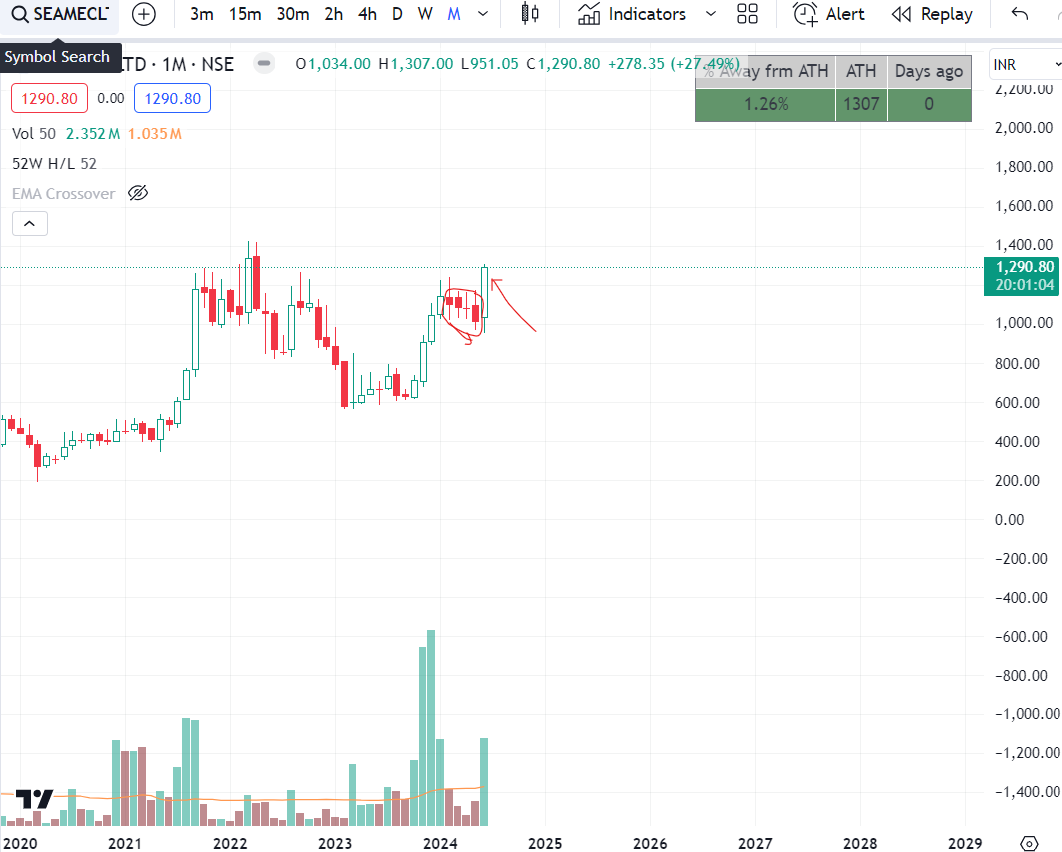Click the current price label 1,290.80 on axis
The width and height of the screenshot is (1062, 852).
[x=1021, y=276]
